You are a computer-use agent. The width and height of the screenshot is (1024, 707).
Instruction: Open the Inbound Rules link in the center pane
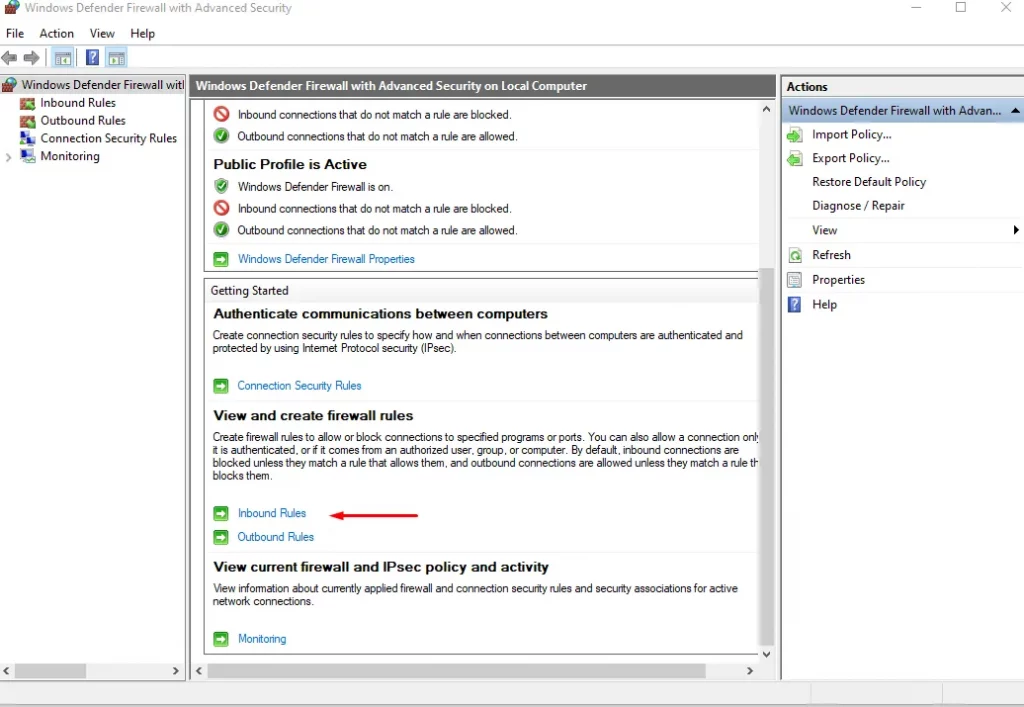272,513
